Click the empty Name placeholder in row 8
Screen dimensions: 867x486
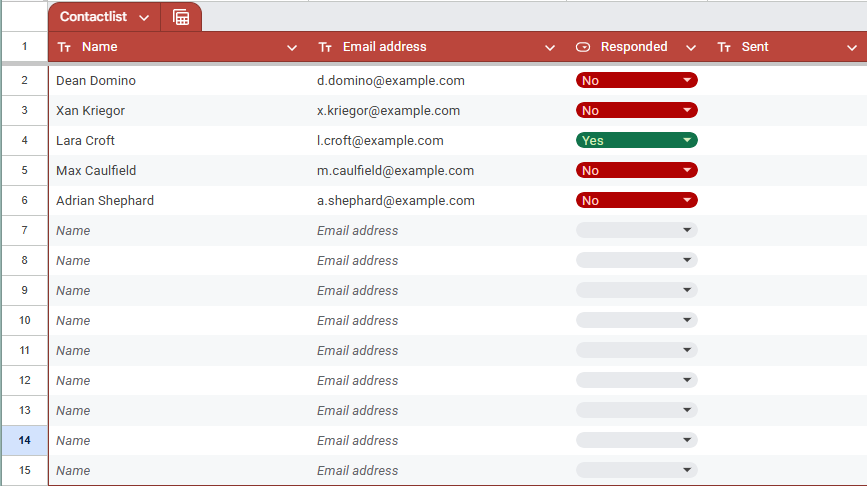pos(73,261)
